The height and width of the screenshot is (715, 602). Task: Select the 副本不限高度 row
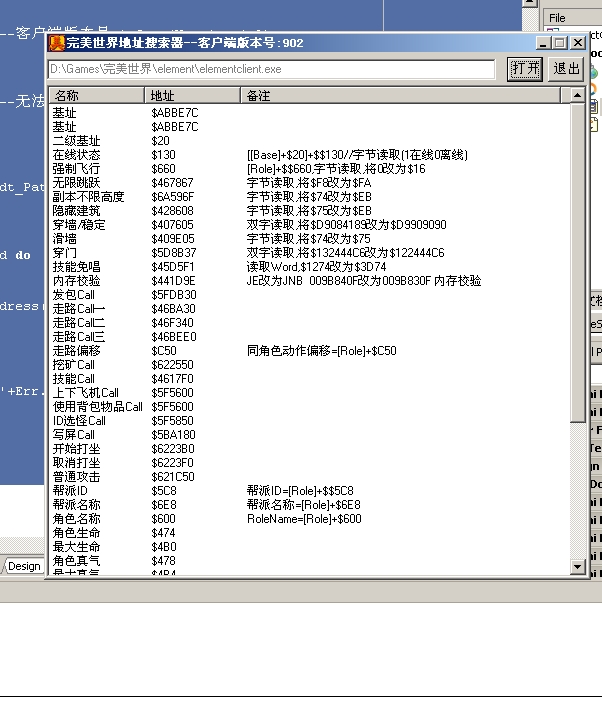[309, 197]
